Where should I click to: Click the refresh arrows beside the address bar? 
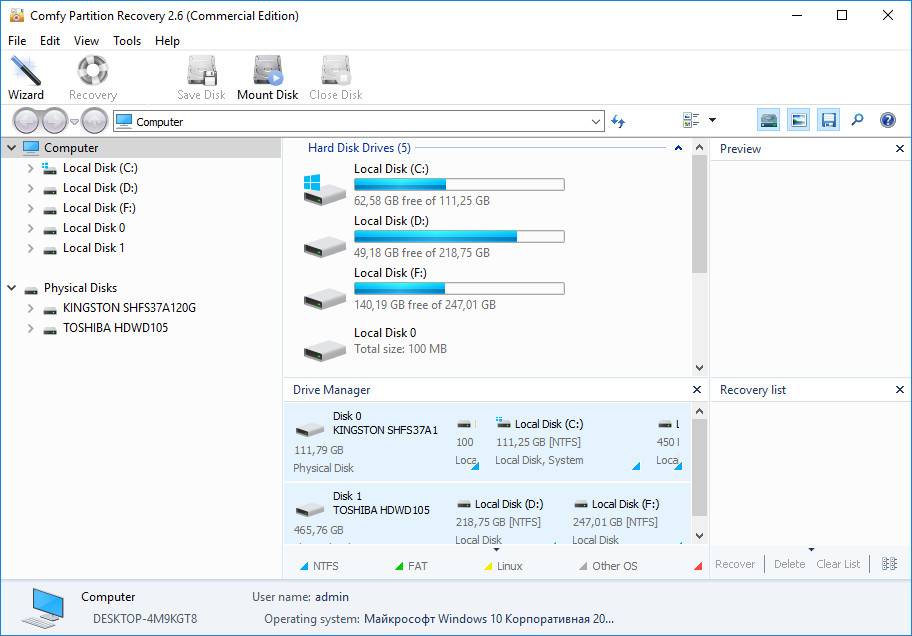point(618,122)
